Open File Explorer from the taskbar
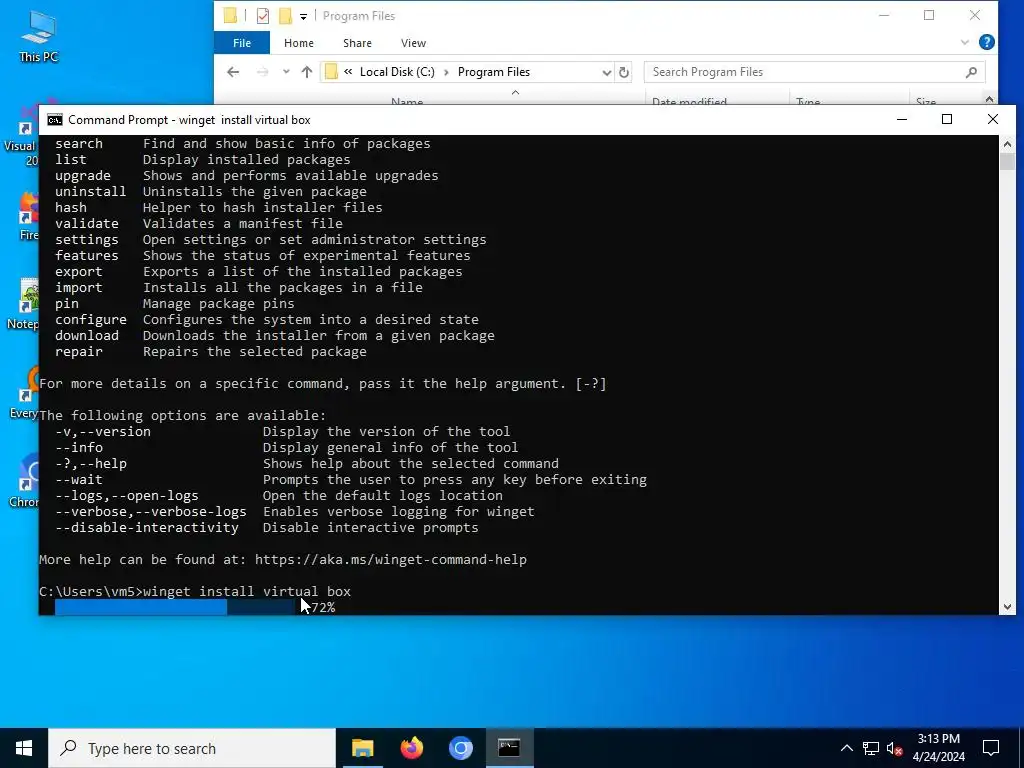This screenshot has height=768, width=1024. tap(362, 748)
